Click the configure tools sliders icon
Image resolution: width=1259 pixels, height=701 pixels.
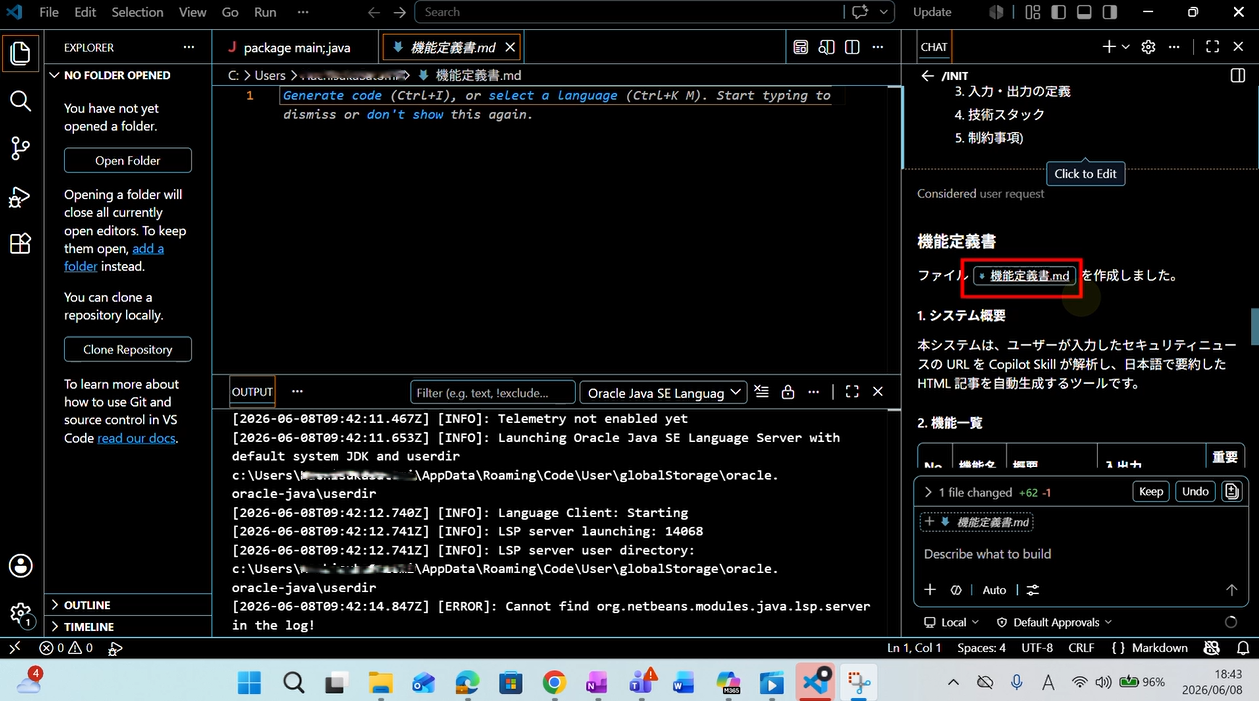click(x=1033, y=590)
